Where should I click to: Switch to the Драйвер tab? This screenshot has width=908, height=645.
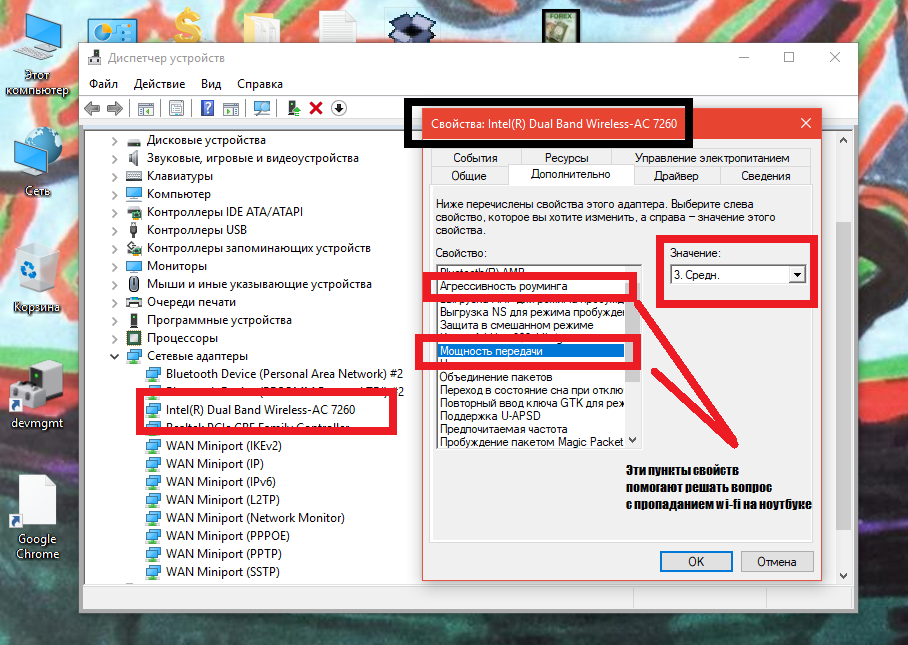tap(676, 176)
